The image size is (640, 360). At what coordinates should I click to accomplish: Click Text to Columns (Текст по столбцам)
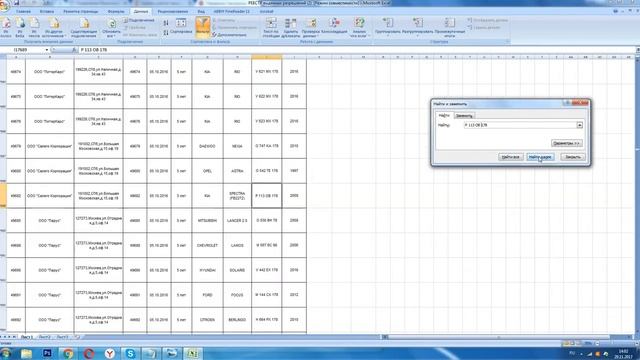[x=271, y=28]
